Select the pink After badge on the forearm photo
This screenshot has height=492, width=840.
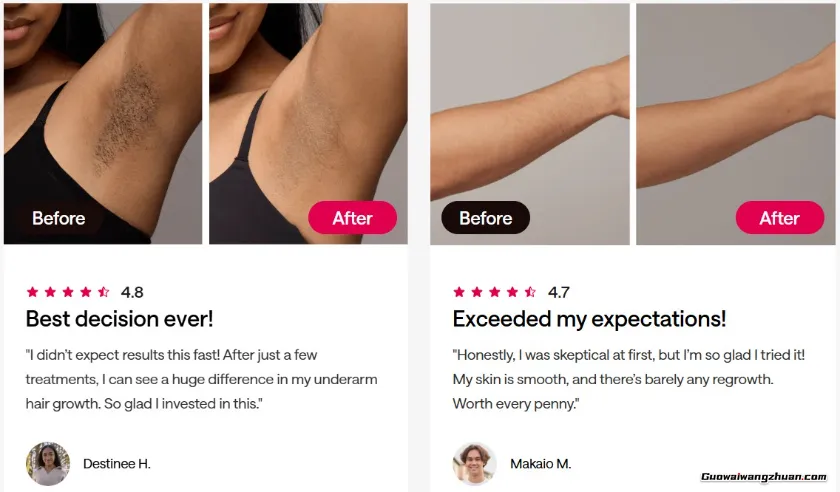coord(779,218)
